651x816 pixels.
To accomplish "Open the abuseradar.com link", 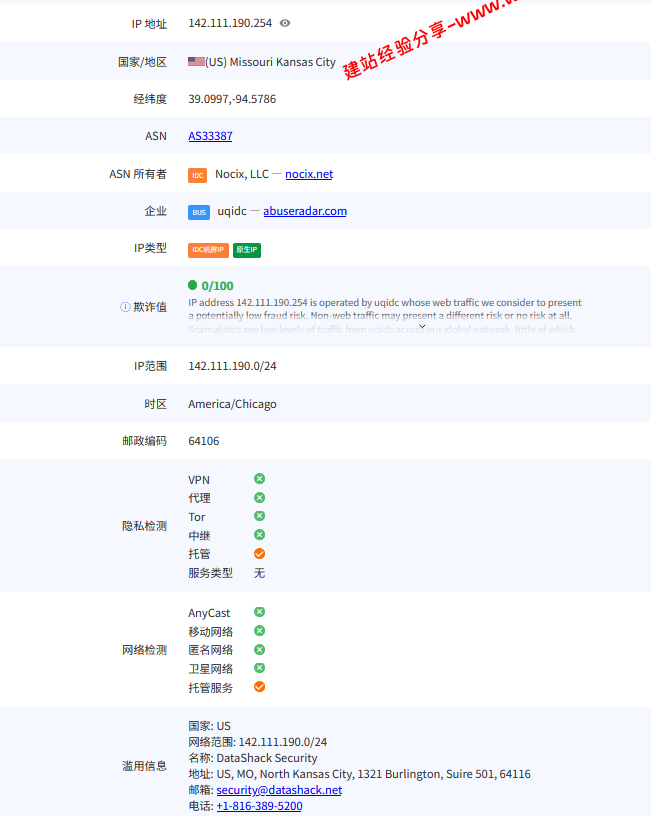I will click(305, 211).
